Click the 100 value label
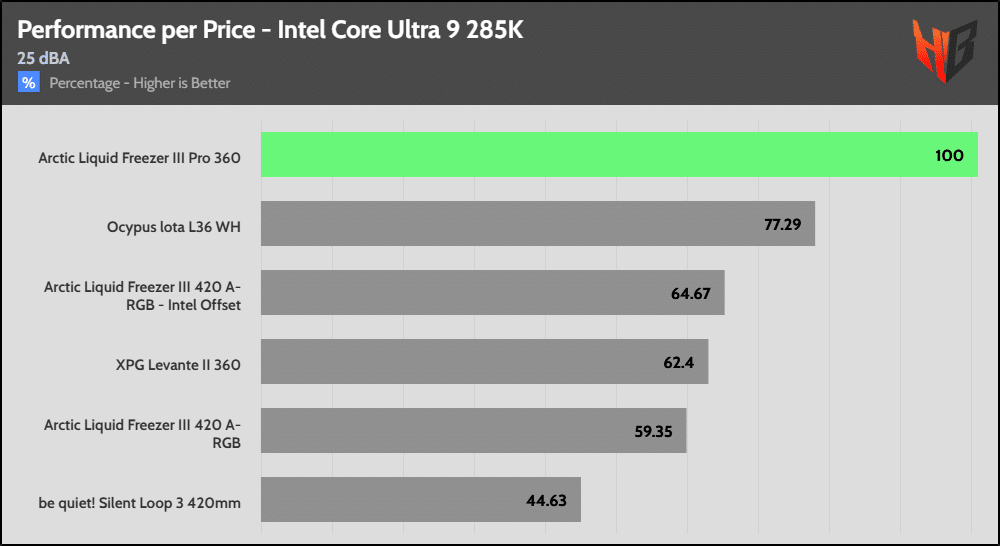Screen dimensions: 1000x546 point(949,155)
